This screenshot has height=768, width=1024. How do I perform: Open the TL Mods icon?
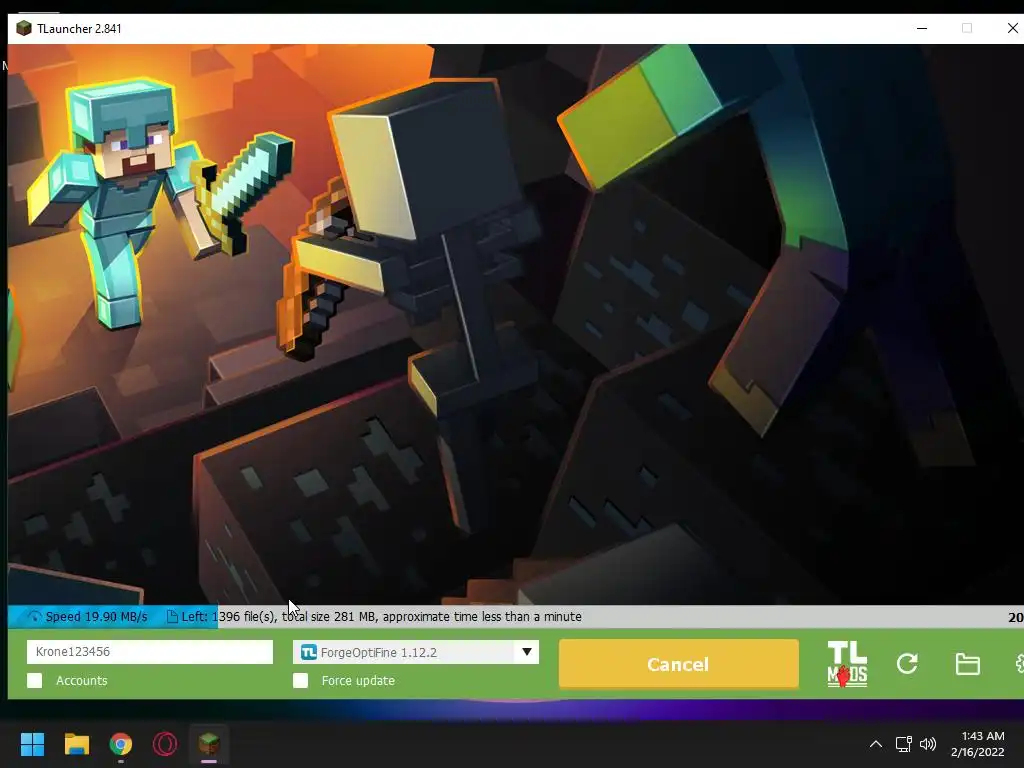click(x=847, y=664)
